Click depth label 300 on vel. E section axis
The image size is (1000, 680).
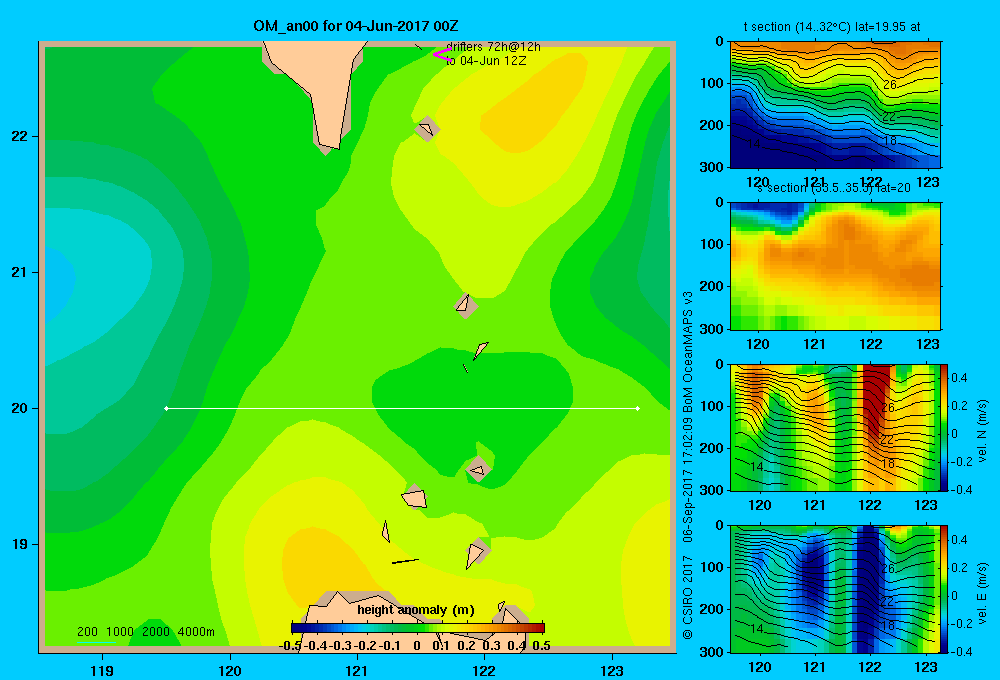[712, 652]
